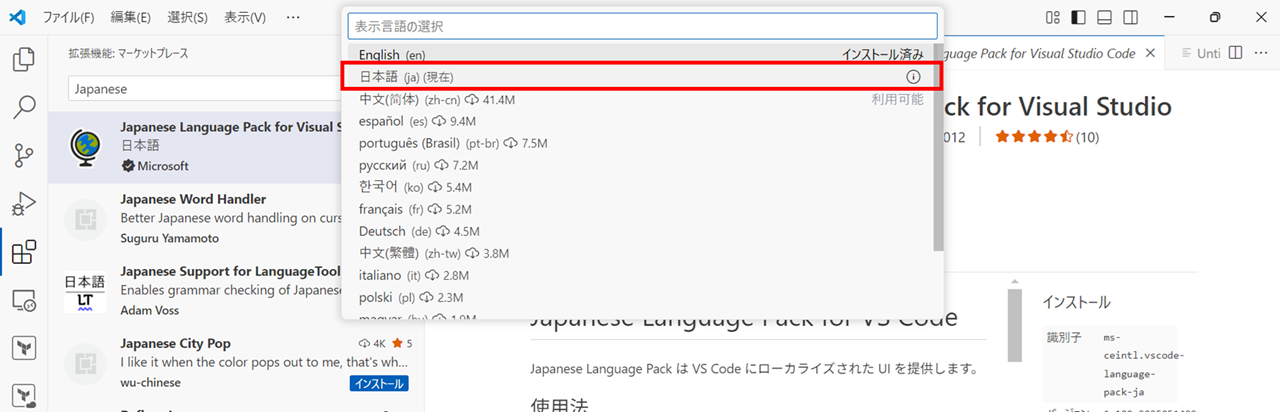Click the VS Code logo in title bar

point(16,17)
